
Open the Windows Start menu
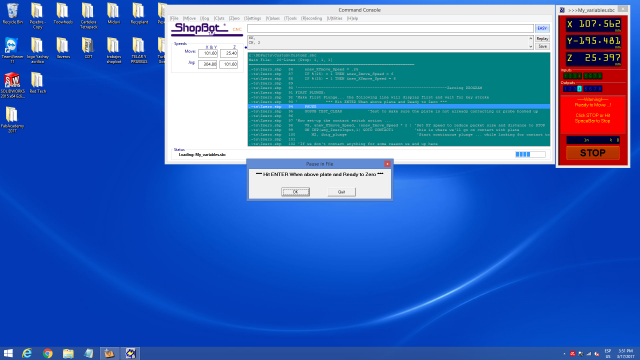(x=8, y=353)
